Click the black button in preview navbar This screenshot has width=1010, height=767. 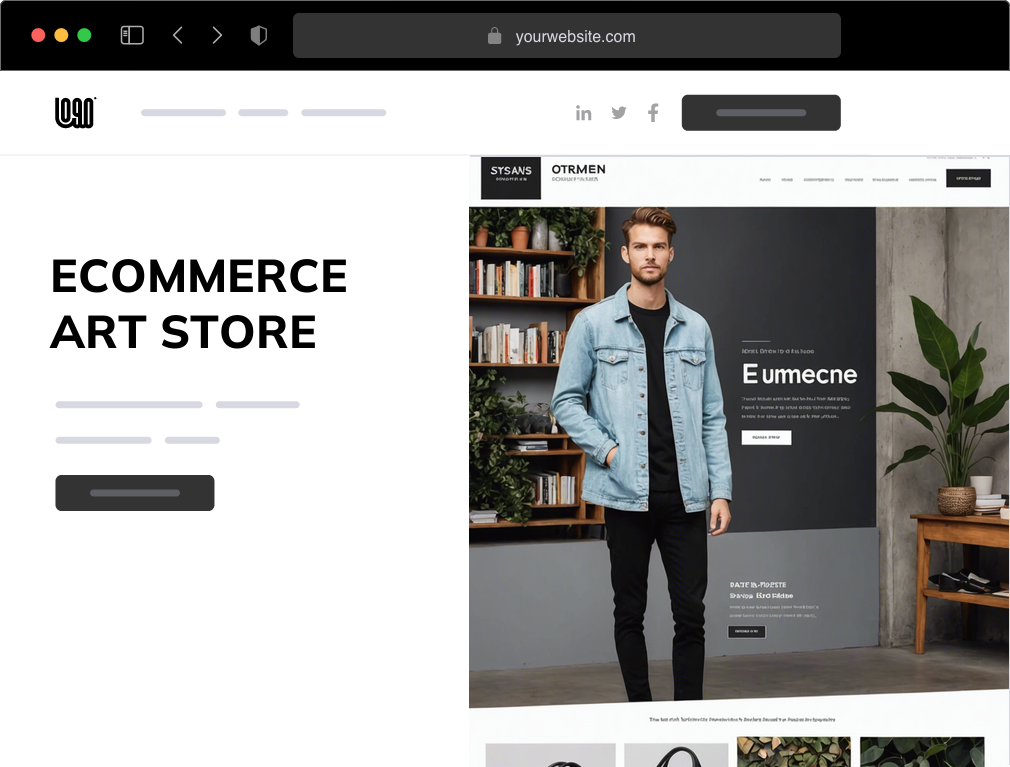tap(968, 178)
